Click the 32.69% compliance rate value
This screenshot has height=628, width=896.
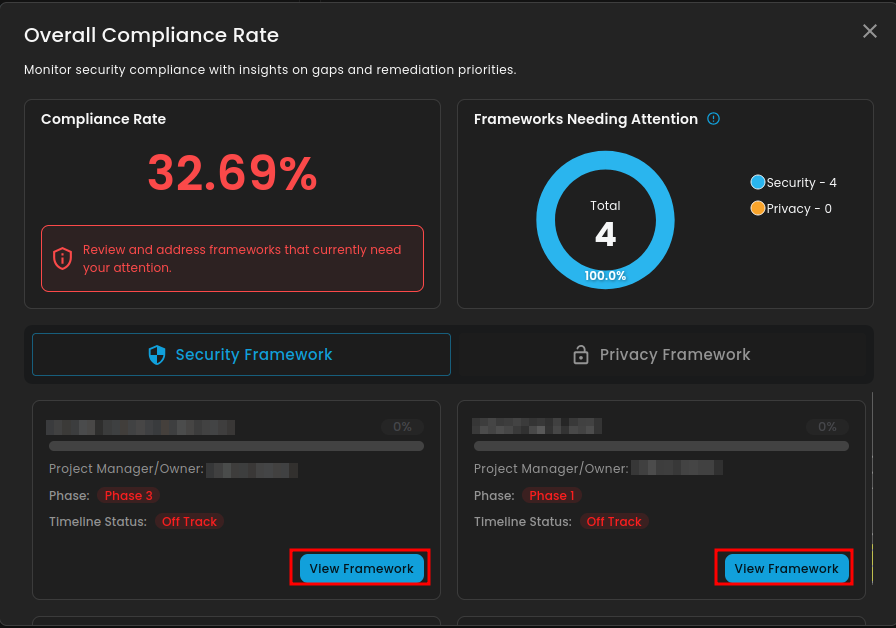232,174
